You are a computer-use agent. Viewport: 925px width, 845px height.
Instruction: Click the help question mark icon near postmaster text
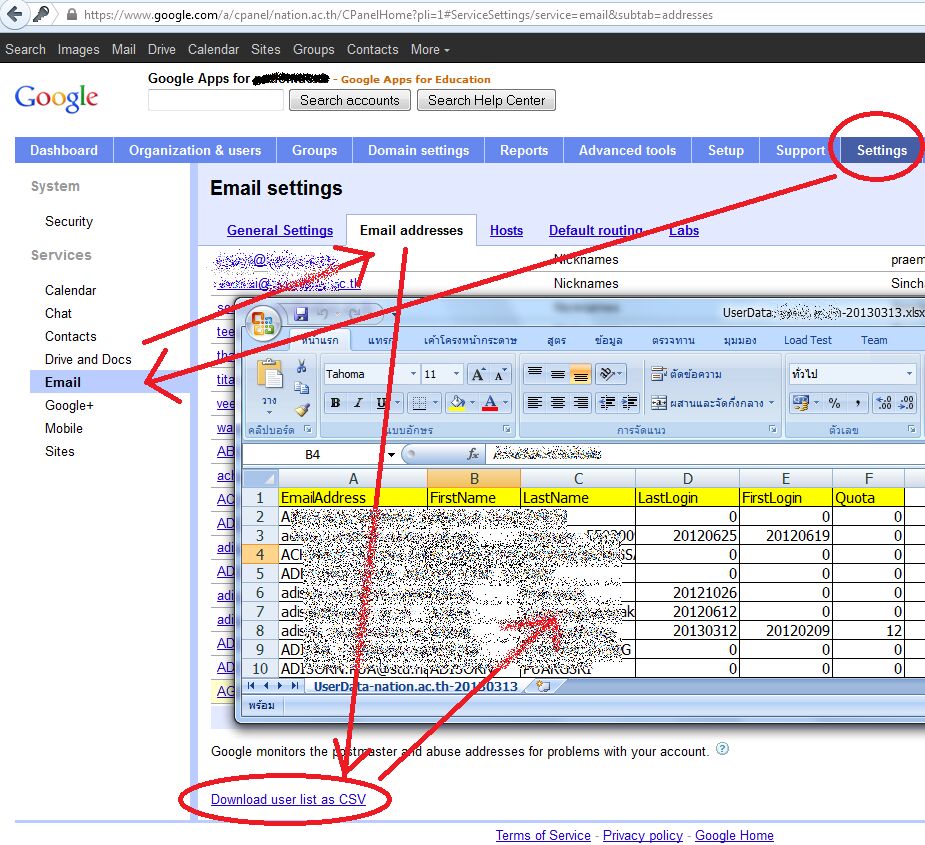pos(722,749)
